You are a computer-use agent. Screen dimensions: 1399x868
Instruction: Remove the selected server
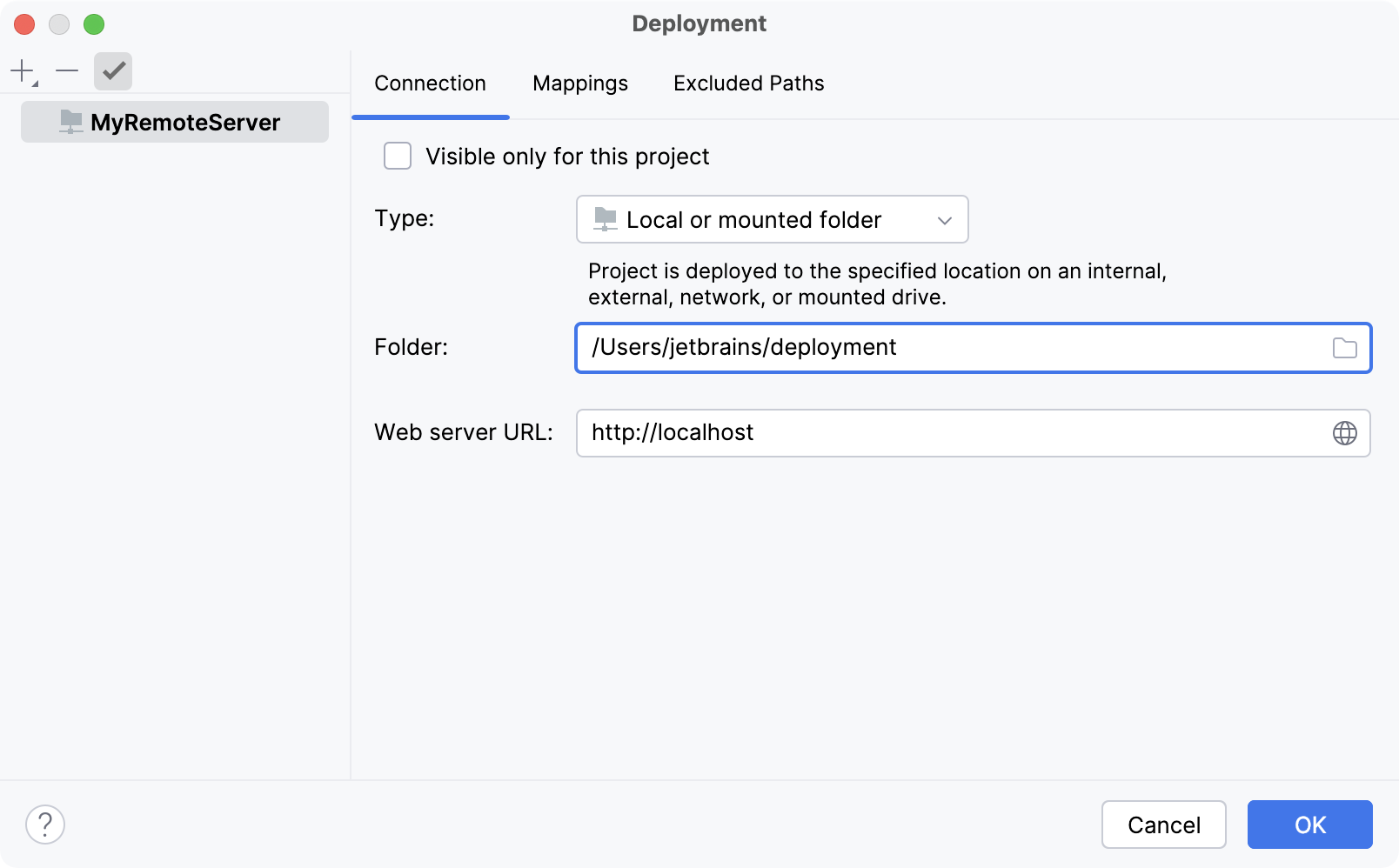(66, 71)
